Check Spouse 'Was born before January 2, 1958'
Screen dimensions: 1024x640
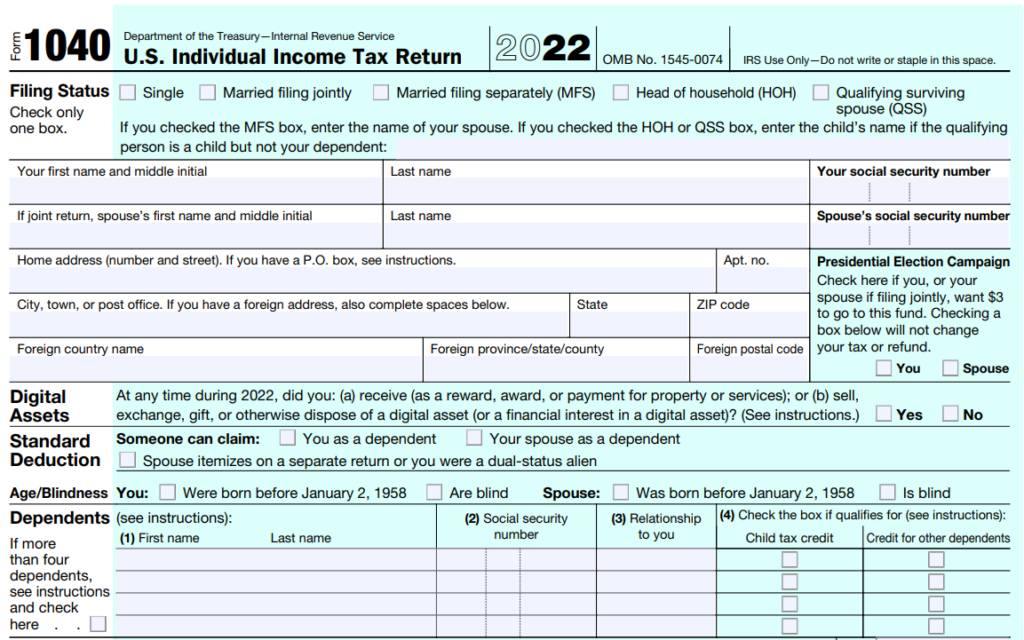click(x=621, y=492)
